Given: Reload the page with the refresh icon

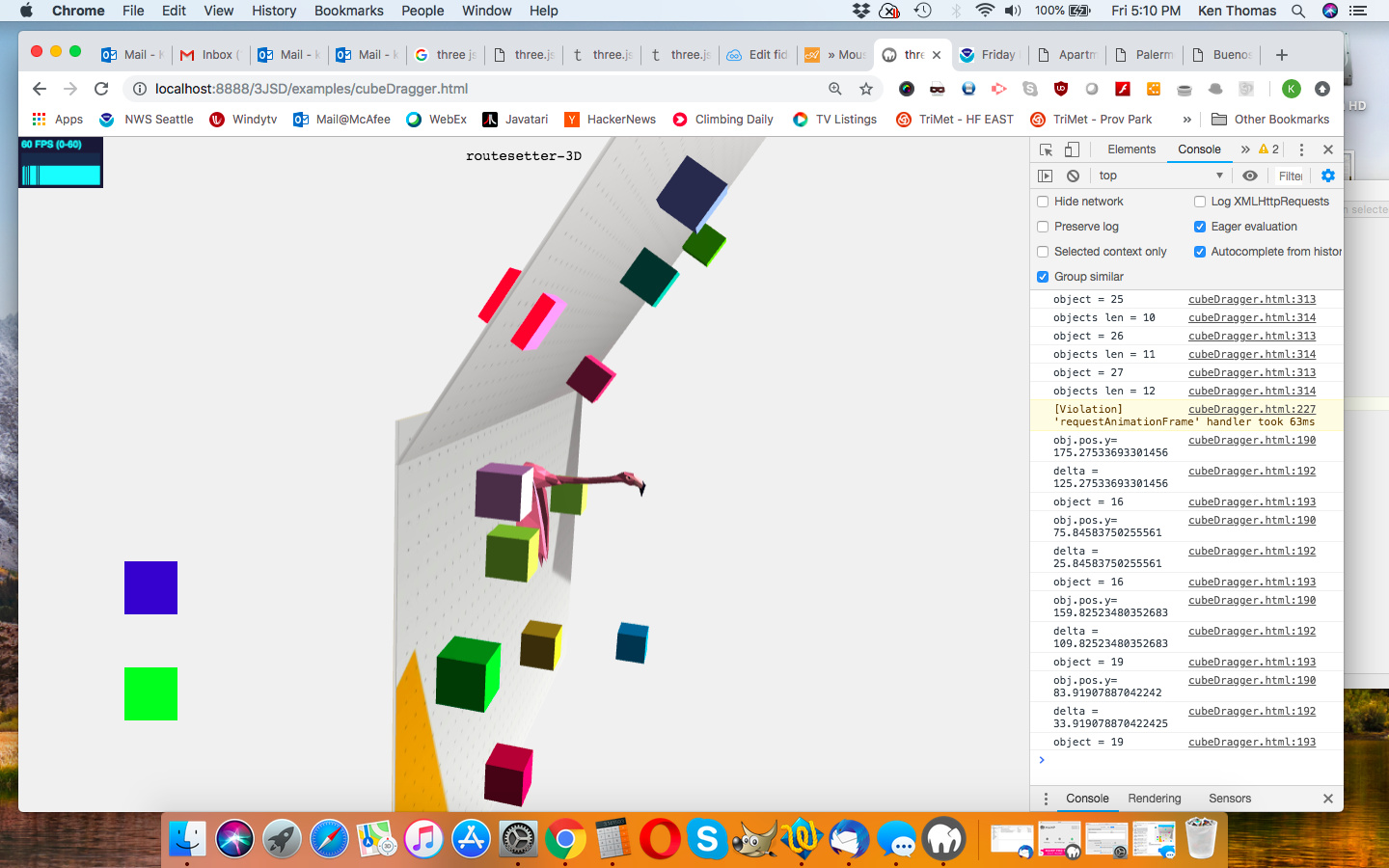Looking at the screenshot, I should coord(101,89).
